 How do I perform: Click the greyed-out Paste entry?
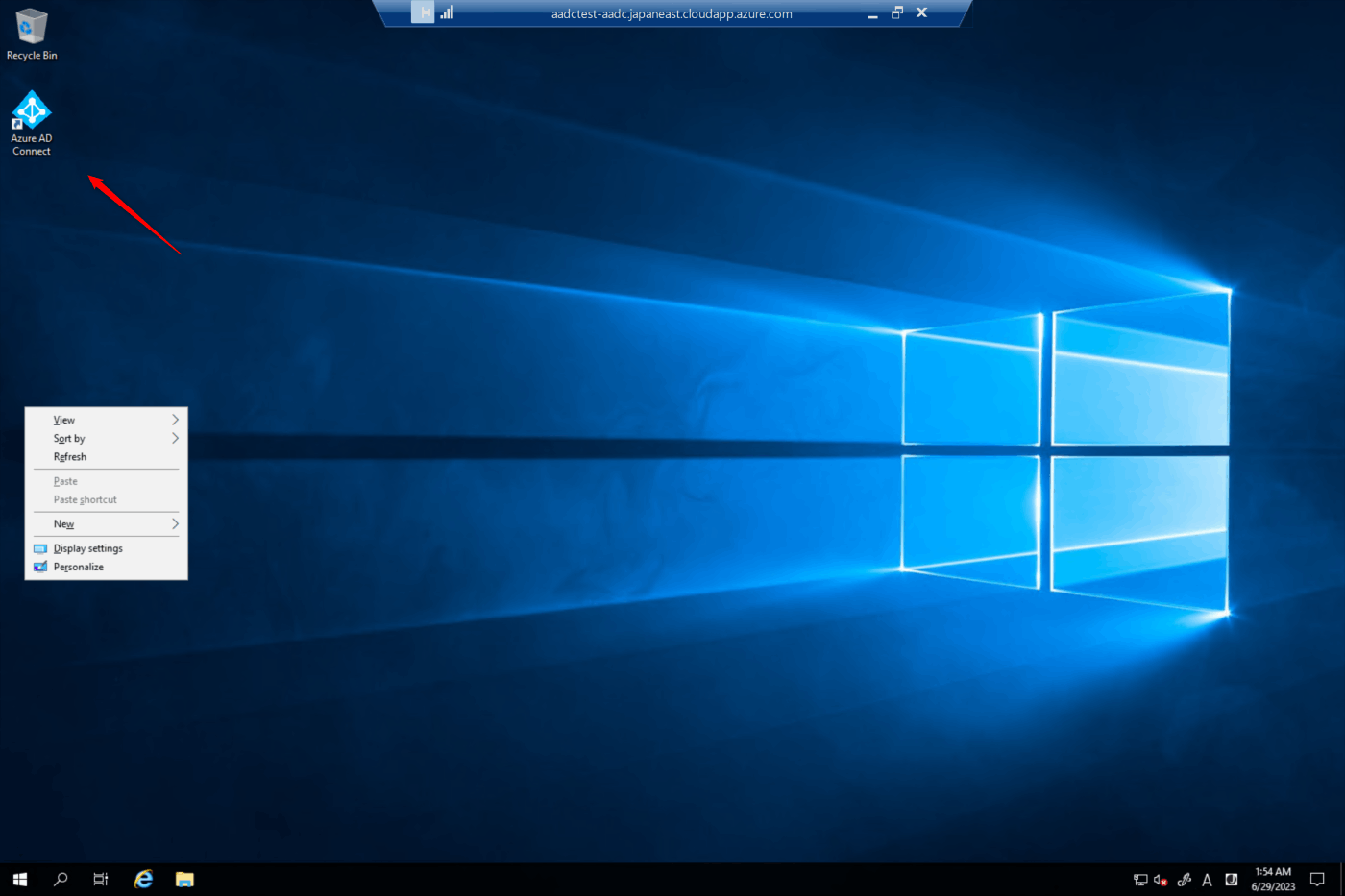pos(106,481)
